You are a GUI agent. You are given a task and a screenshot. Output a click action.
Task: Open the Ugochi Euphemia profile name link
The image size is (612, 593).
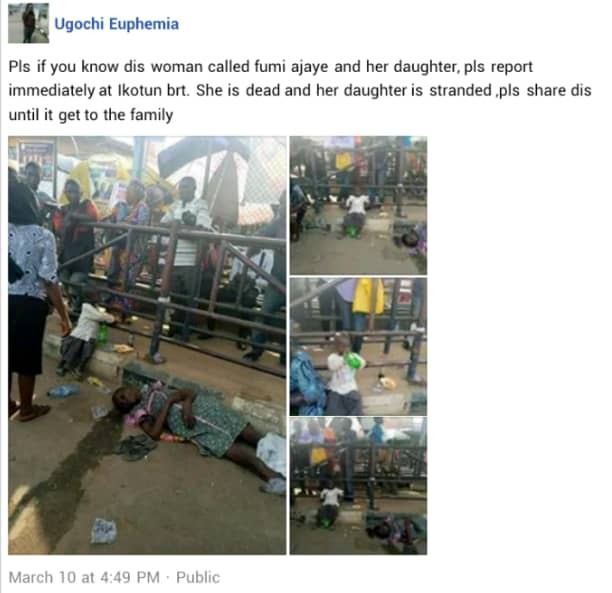pyautogui.click(x=116, y=24)
